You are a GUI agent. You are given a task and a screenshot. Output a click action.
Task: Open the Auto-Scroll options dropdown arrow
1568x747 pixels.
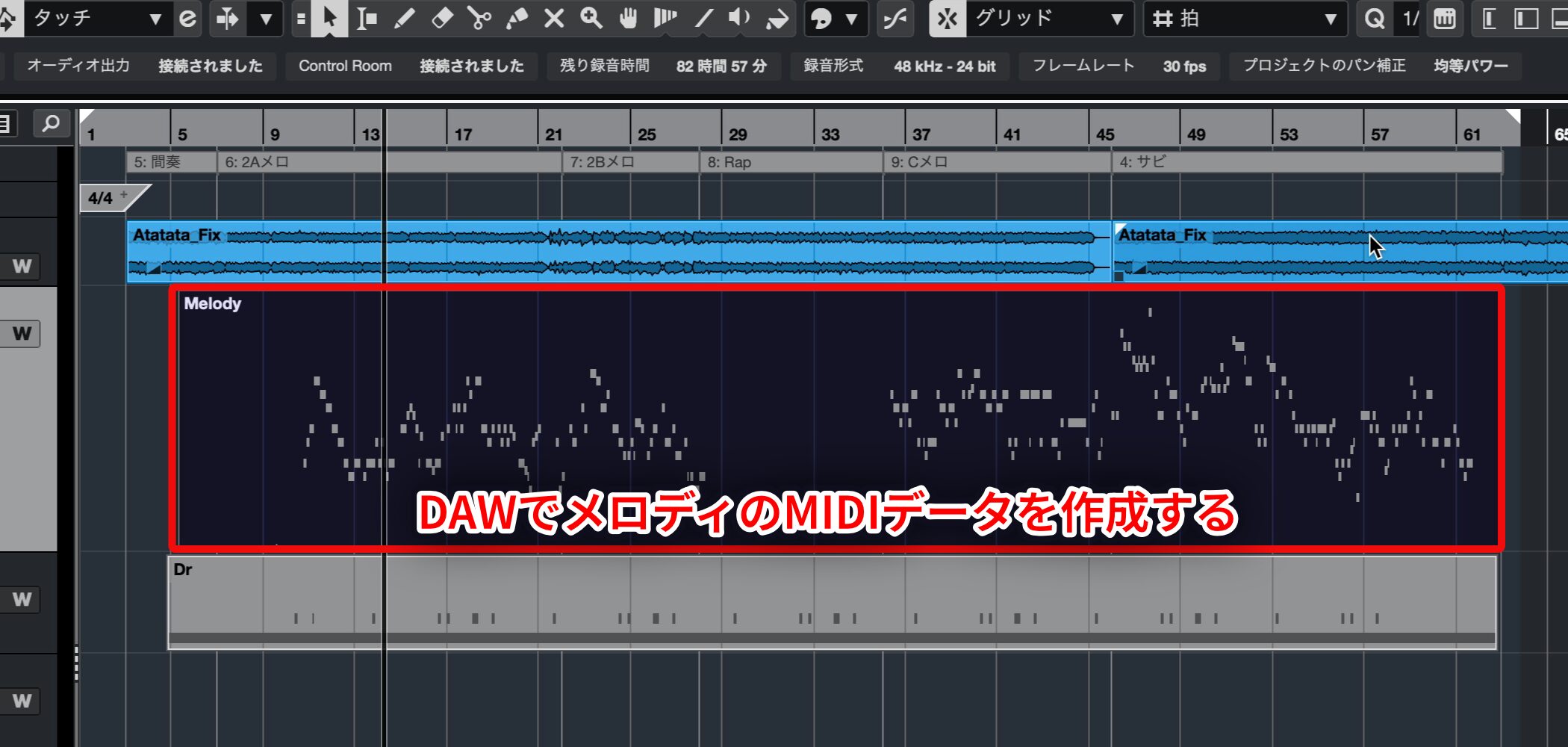coord(265,18)
